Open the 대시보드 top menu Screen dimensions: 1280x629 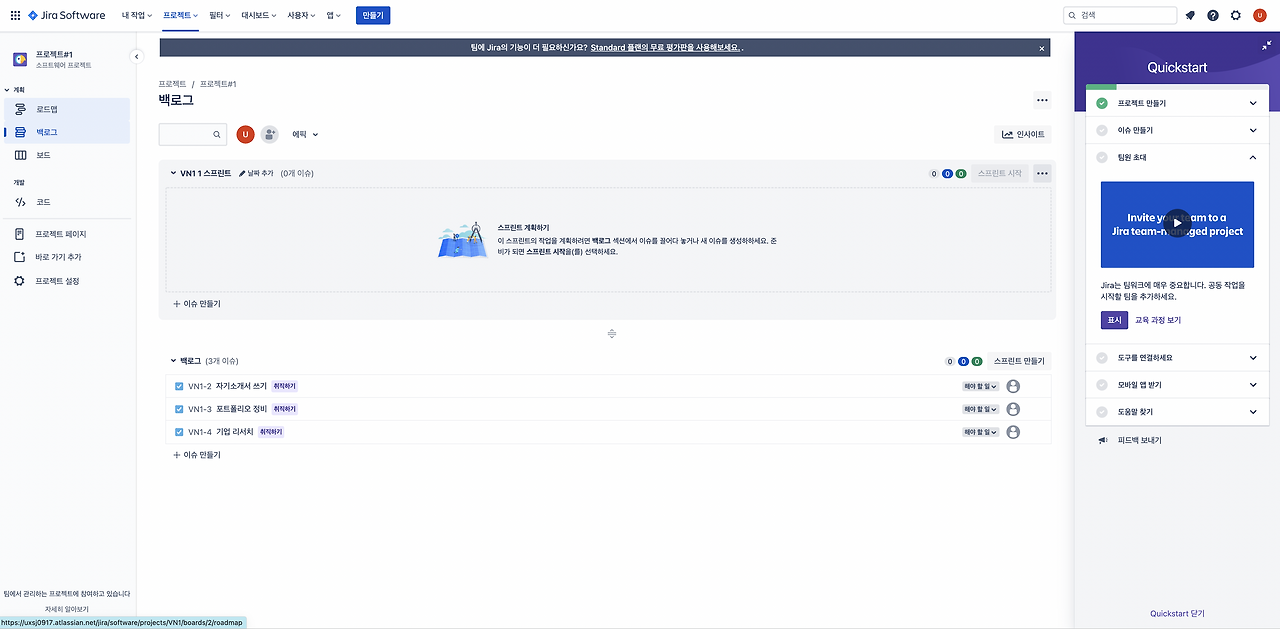pos(260,15)
